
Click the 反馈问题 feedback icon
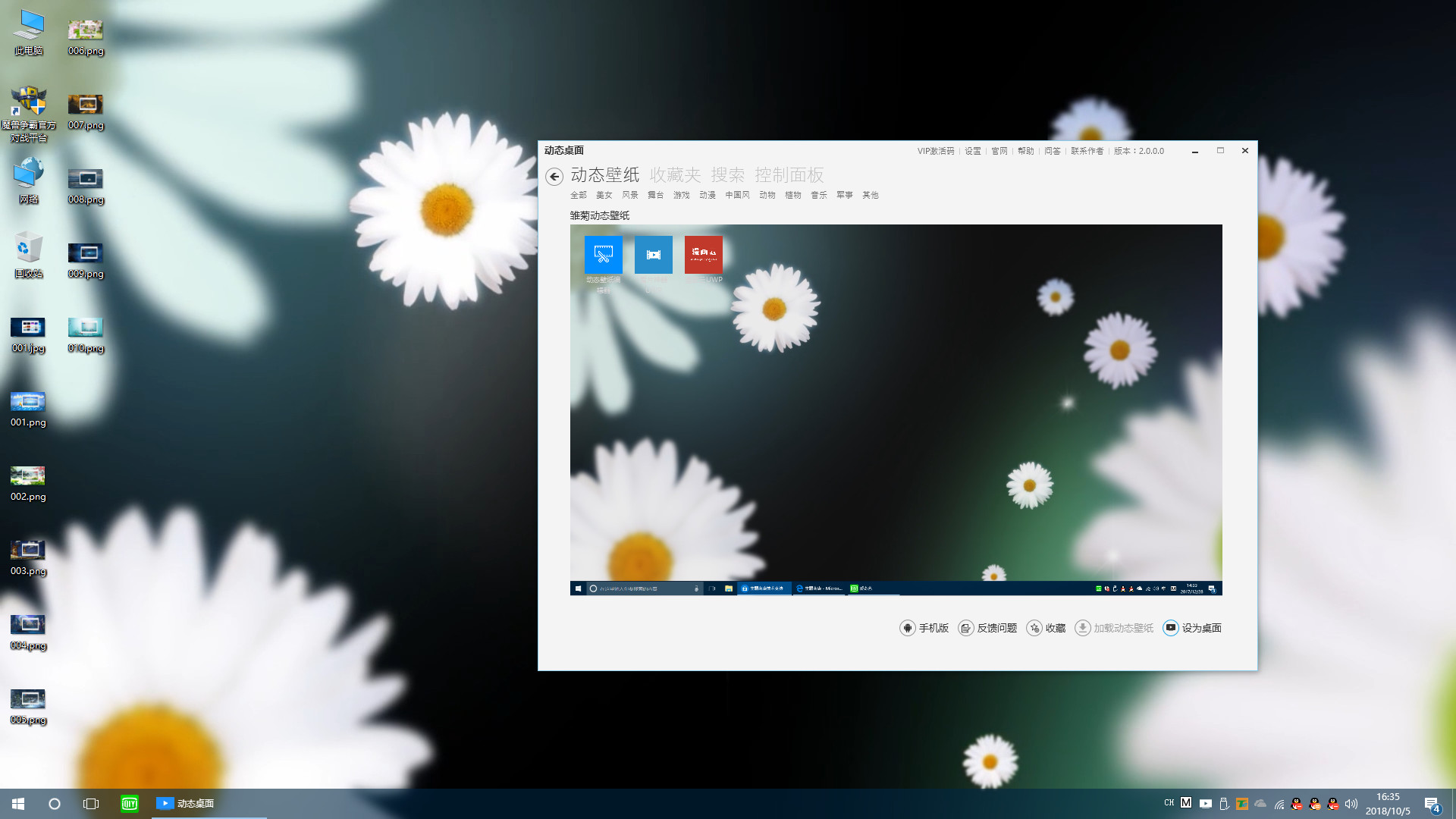[x=966, y=628]
